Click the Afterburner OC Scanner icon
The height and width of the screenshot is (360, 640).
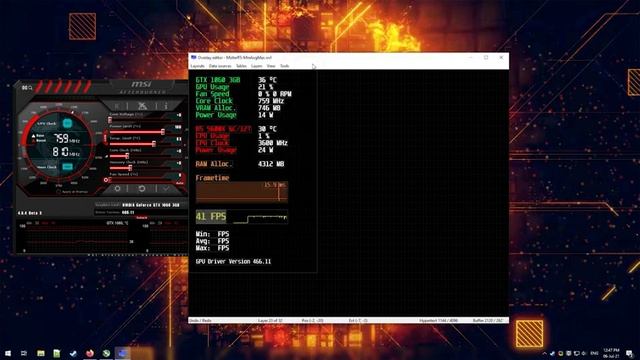coord(142,106)
